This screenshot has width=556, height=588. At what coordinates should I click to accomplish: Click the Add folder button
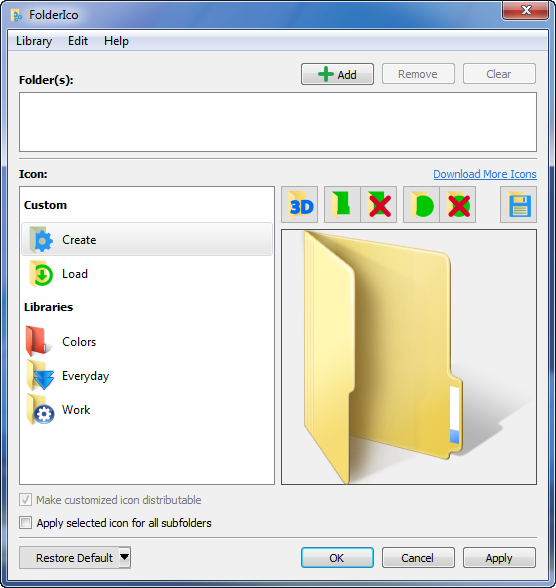337,74
